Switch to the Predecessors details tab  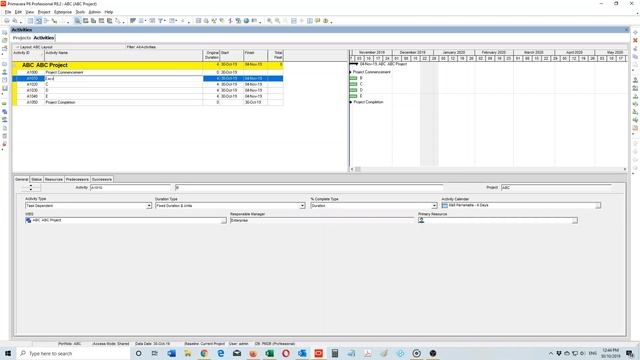(77, 179)
